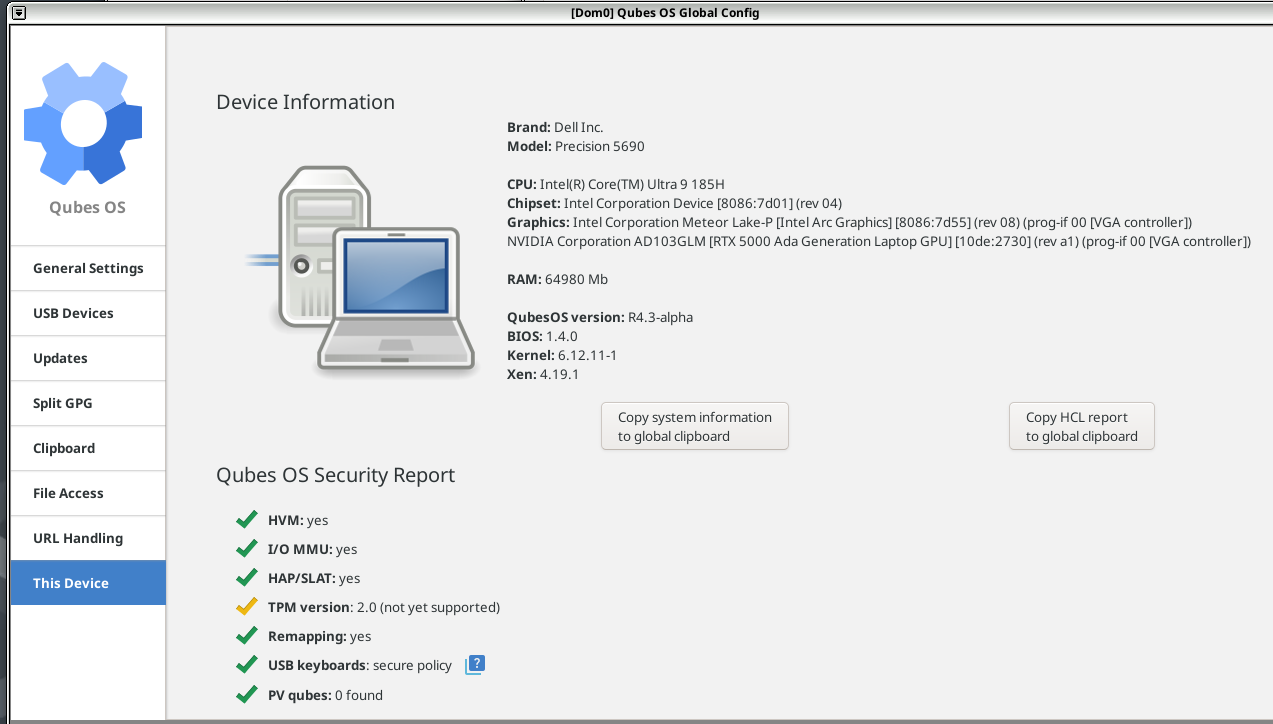Screen dimensions: 1273x724
Task: Click the Remapping: yes entry
Action: coord(320,636)
